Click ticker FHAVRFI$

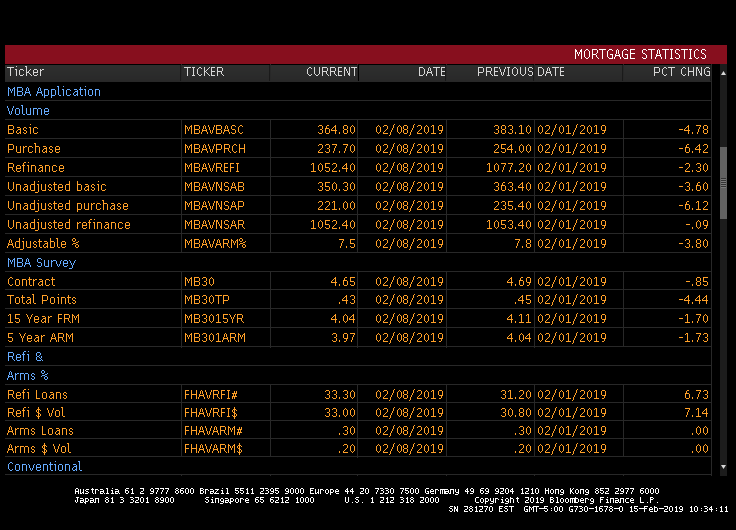[x=211, y=413]
